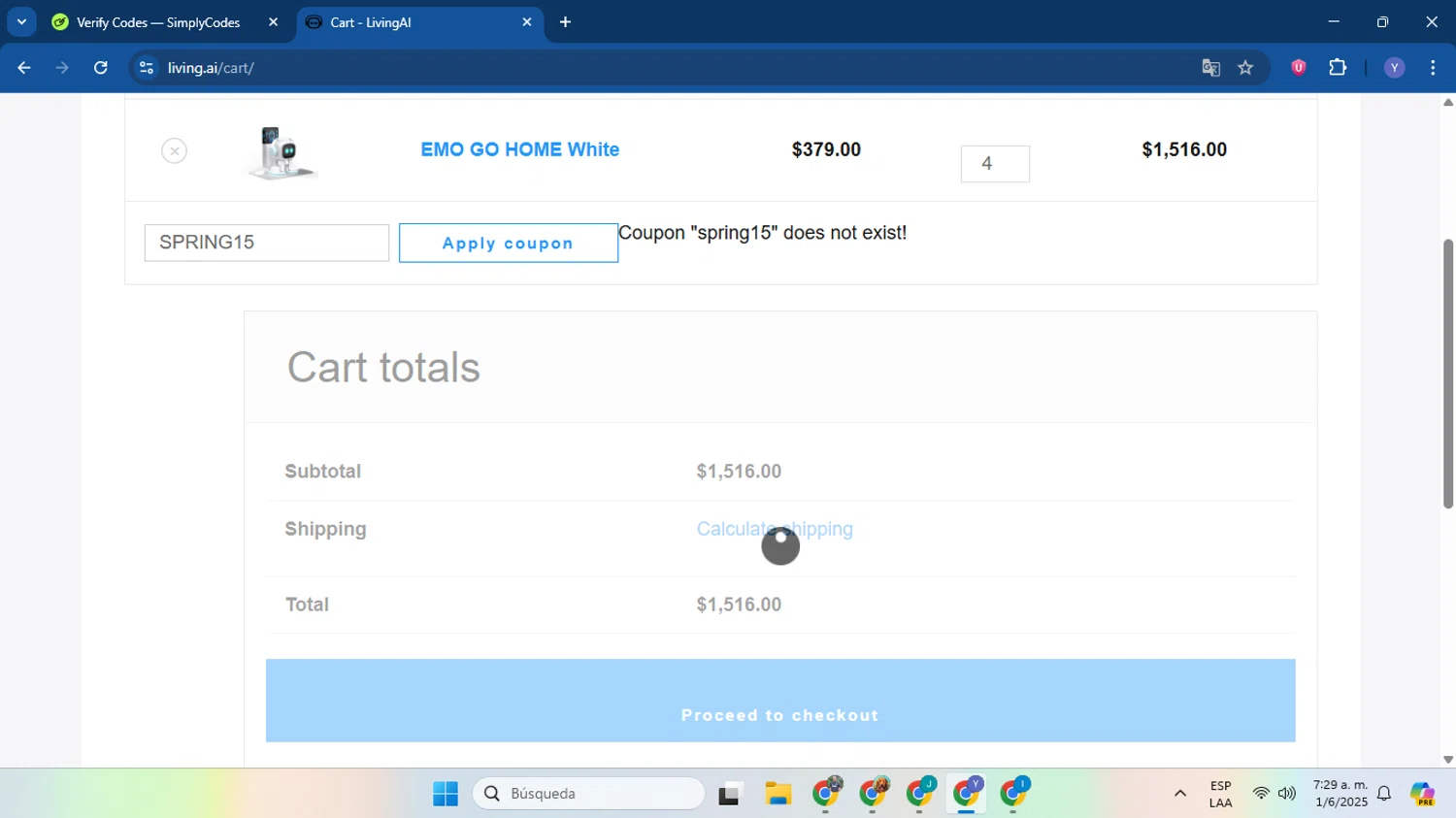This screenshot has width=1456, height=818.
Task: Open the EMO GO HOME White product thumbnail
Action: coord(281,152)
